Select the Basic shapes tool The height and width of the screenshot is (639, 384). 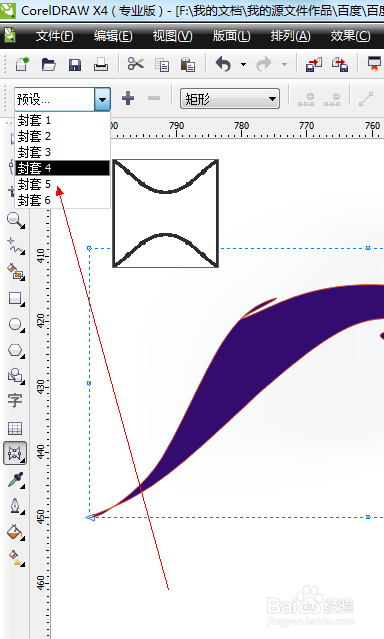15,376
